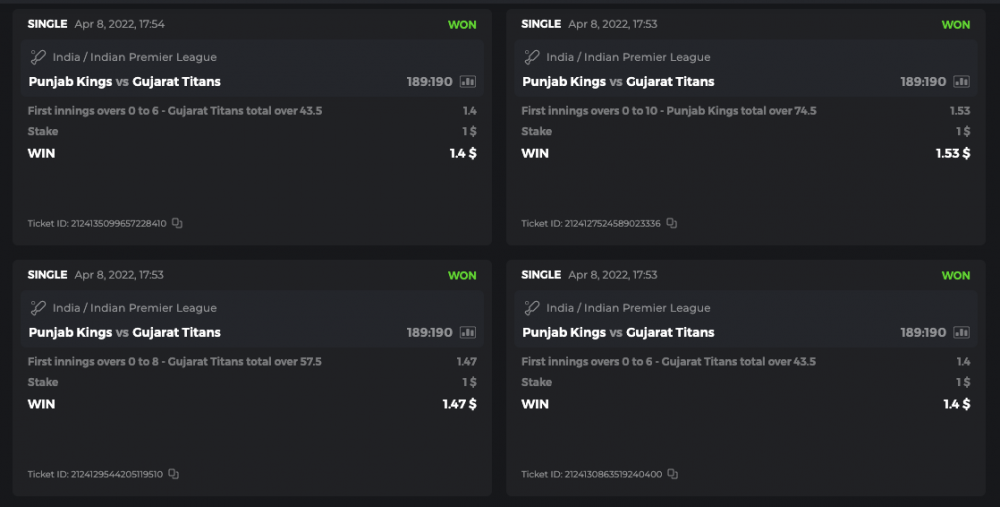Click cricket sport icon in the 17:54 bet
The width and height of the screenshot is (1000, 507).
coord(38,57)
